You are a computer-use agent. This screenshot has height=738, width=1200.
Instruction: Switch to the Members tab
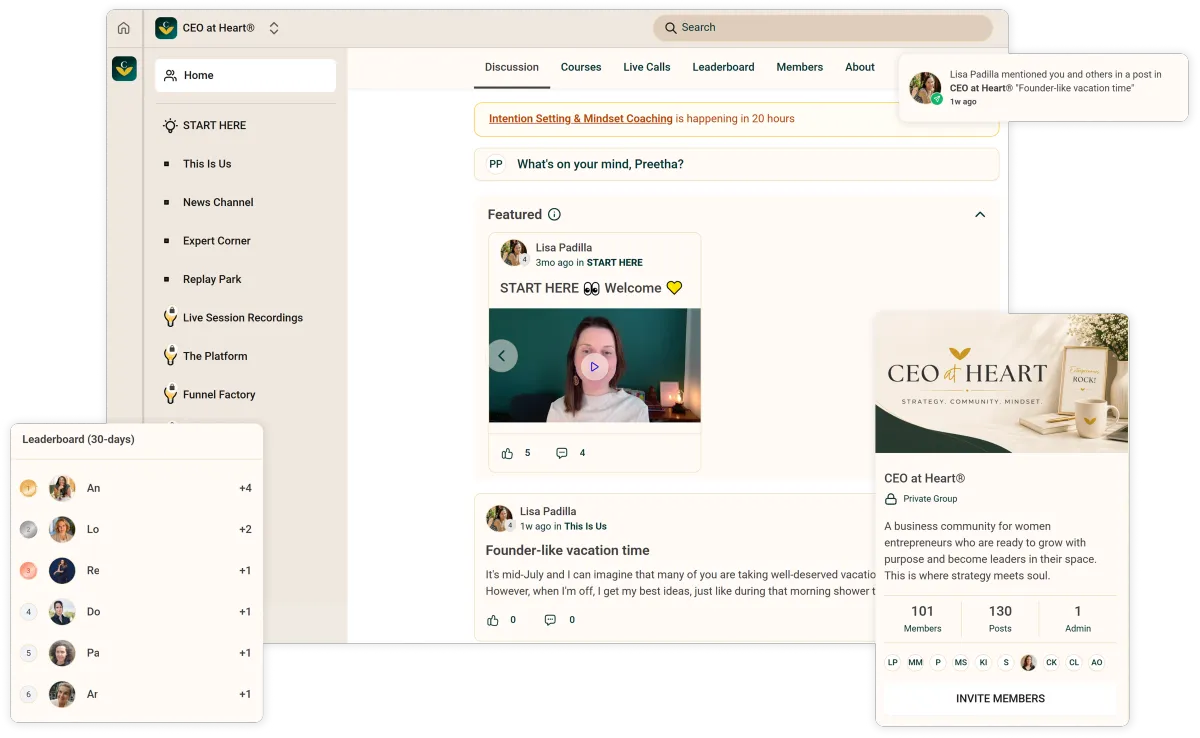pos(800,67)
